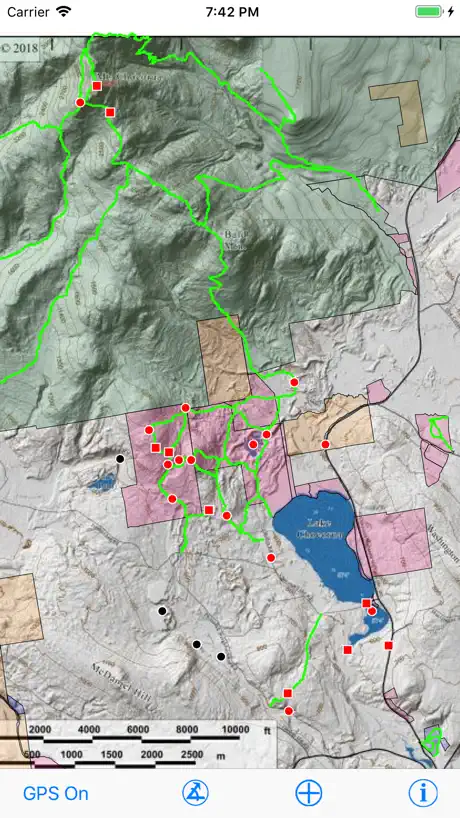The height and width of the screenshot is (818, 460).
Task: Tap the 7:42 PM clock
Action: (x=232, y=13)
